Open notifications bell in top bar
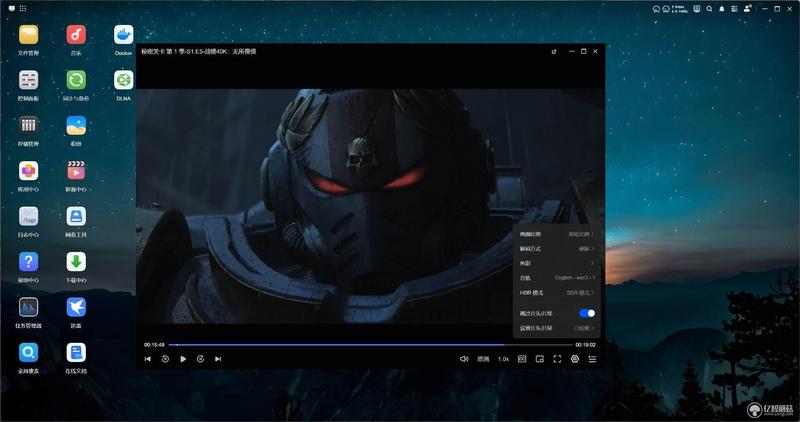The width and height of the screenshot is (800, 422). point(722,9)
